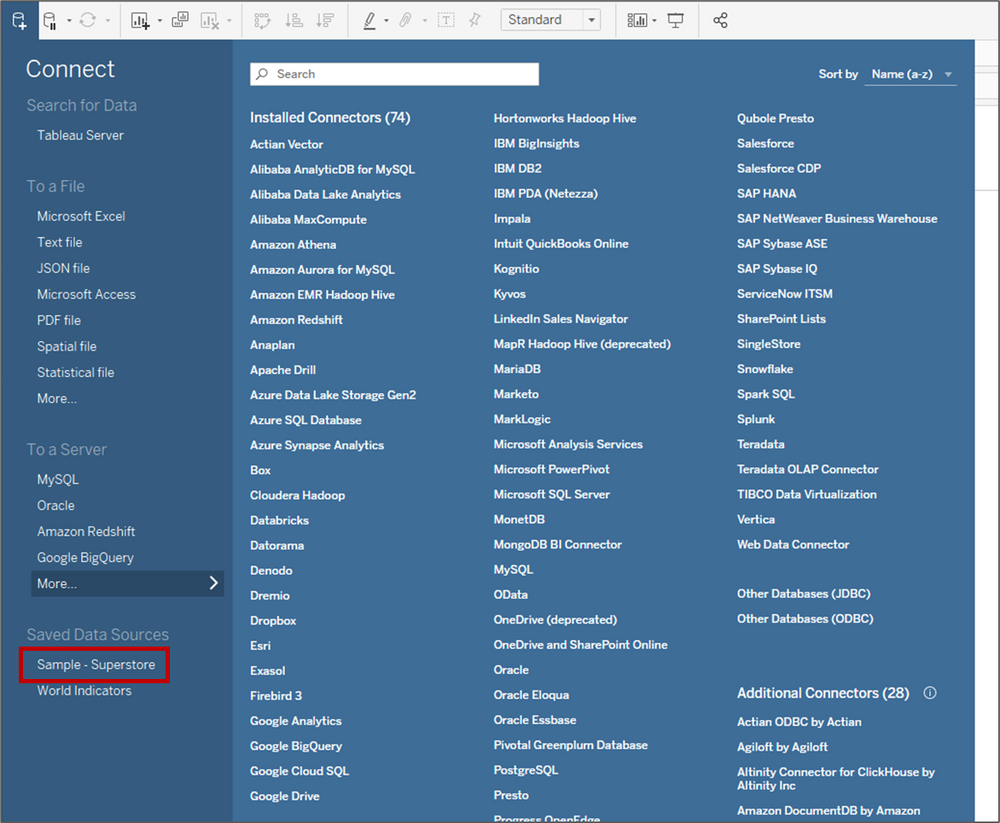The height and width of the screenshot is (823, 1000).
Task: Select Tableau Server under Search for Data
Action: [x=80, y=135]
